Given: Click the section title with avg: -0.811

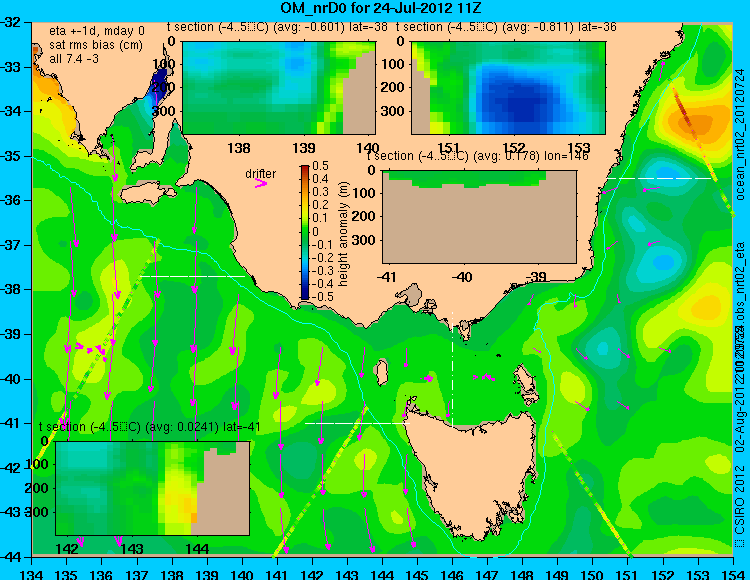Looking at the screenshot, I should 506,27.
